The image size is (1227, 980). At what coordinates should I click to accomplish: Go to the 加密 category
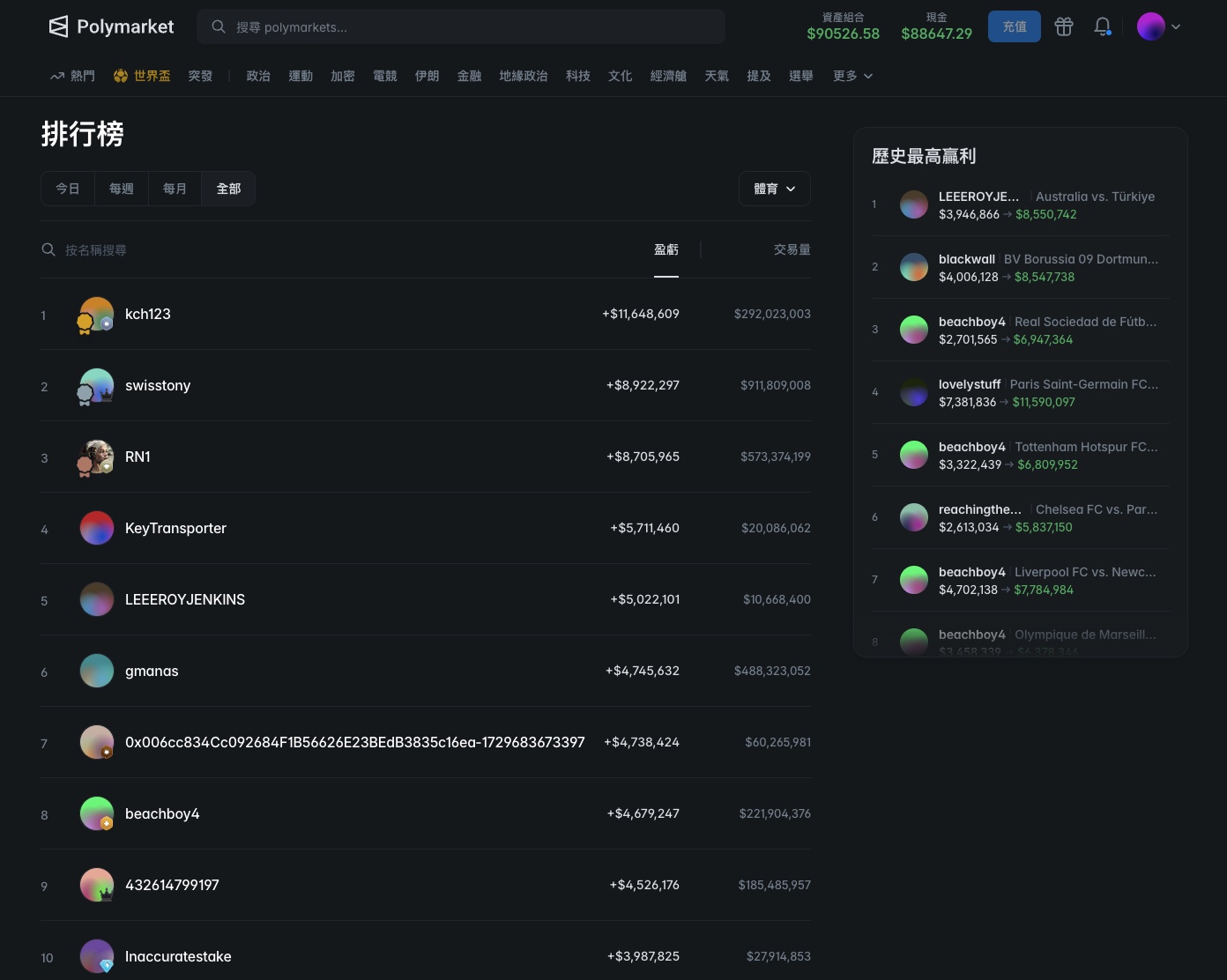pos(343,76)
